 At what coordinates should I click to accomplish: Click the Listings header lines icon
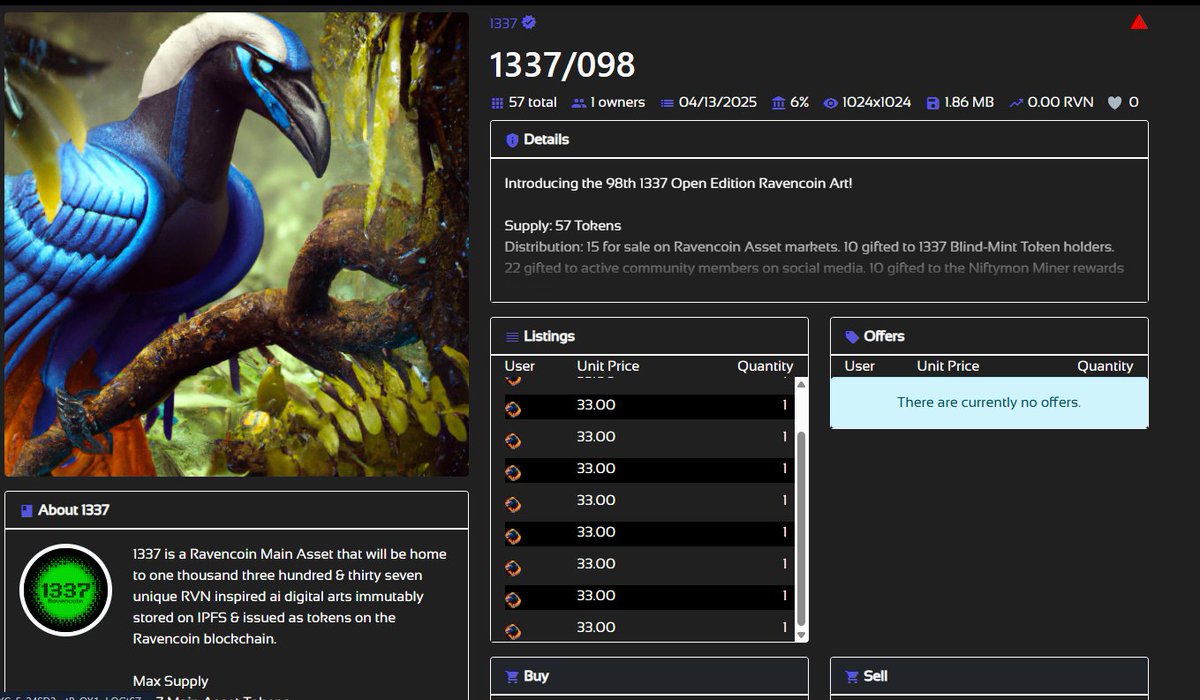click(512, 337)
